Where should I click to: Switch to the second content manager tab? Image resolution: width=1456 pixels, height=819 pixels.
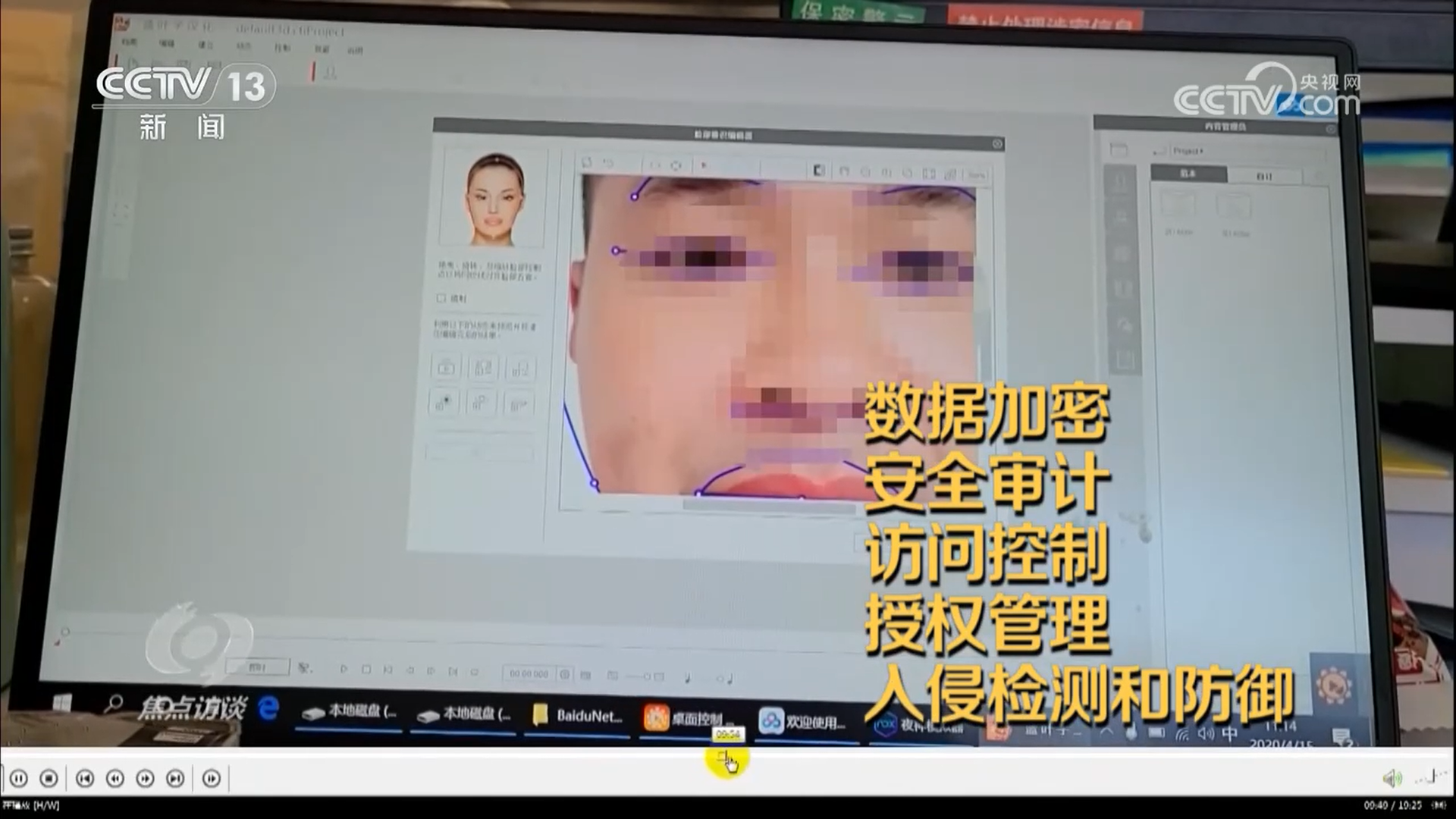click(x=1264, y=176)
